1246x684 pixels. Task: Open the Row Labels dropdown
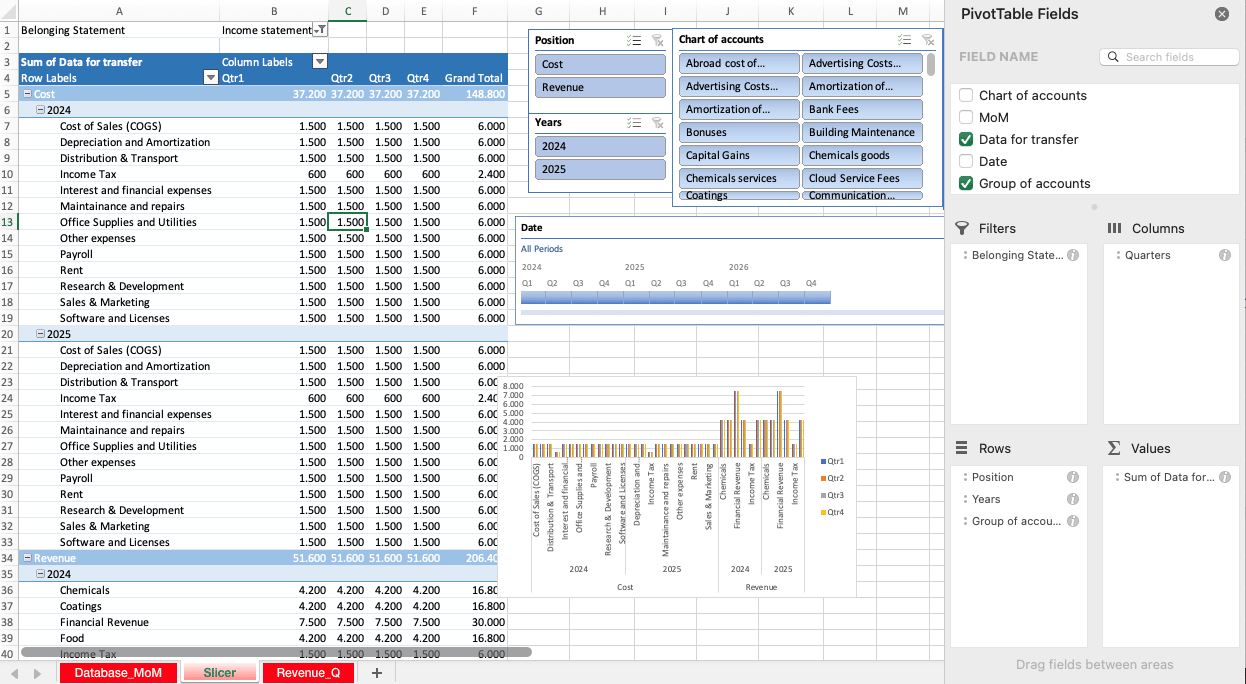[x=210, y=77]
